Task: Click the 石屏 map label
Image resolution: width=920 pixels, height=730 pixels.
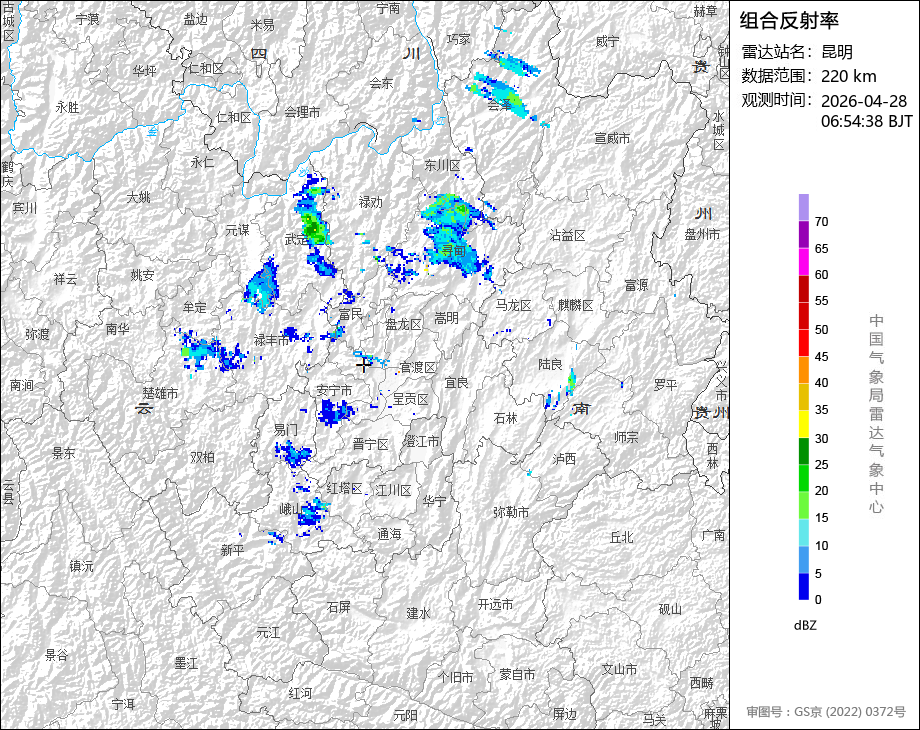Action: (x=339, y=607)
